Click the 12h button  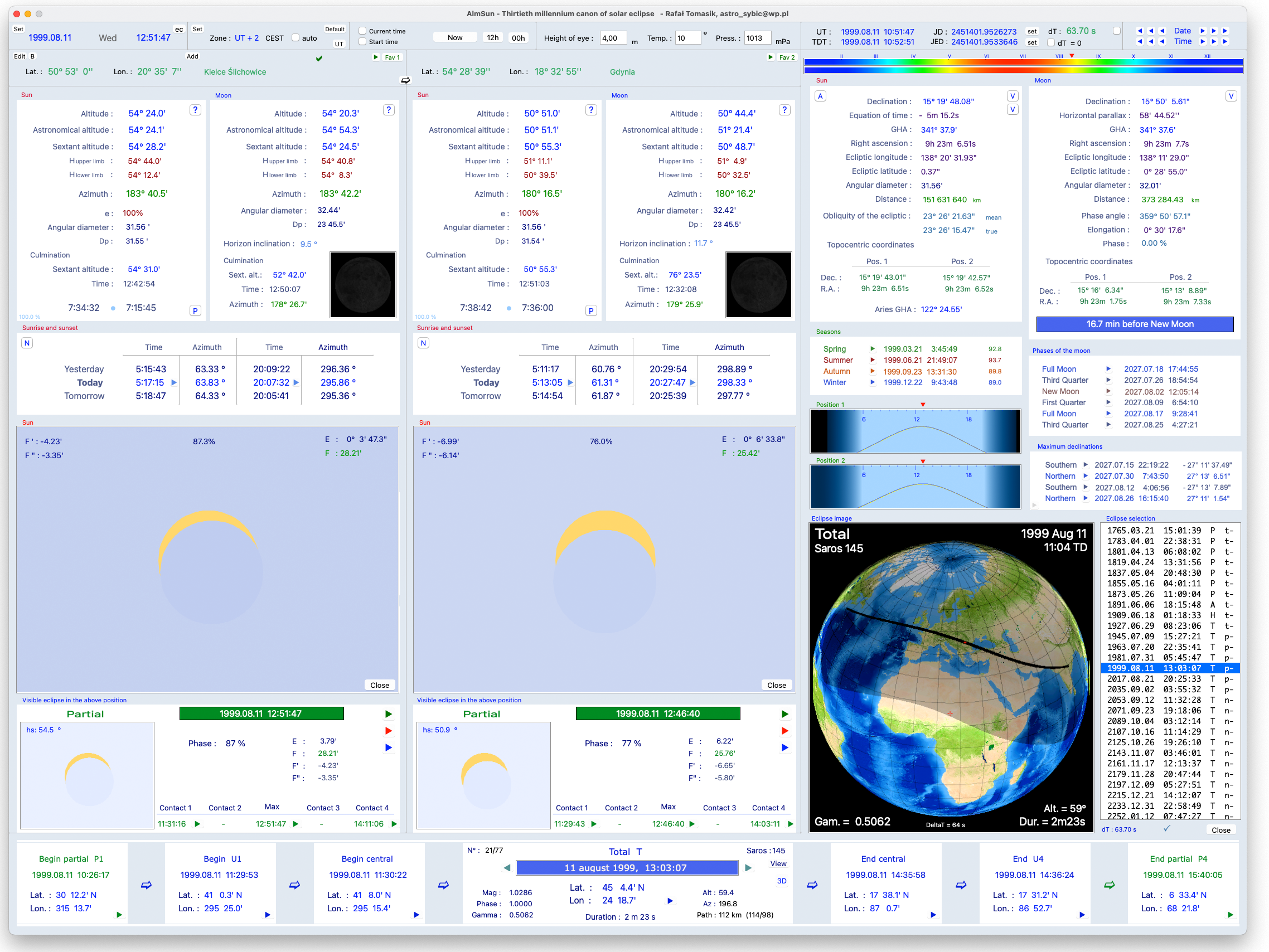(493, 38)
